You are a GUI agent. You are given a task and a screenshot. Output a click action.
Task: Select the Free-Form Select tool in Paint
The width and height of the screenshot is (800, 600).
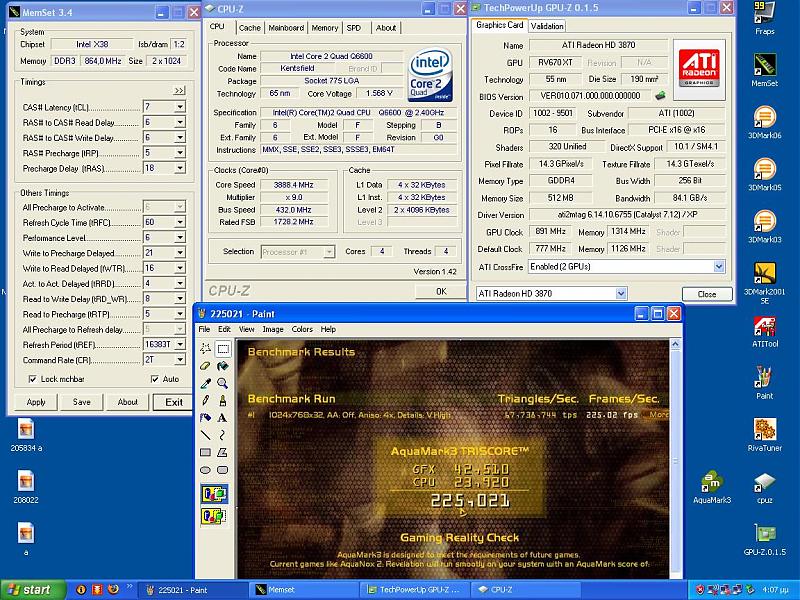pos(206,349)
